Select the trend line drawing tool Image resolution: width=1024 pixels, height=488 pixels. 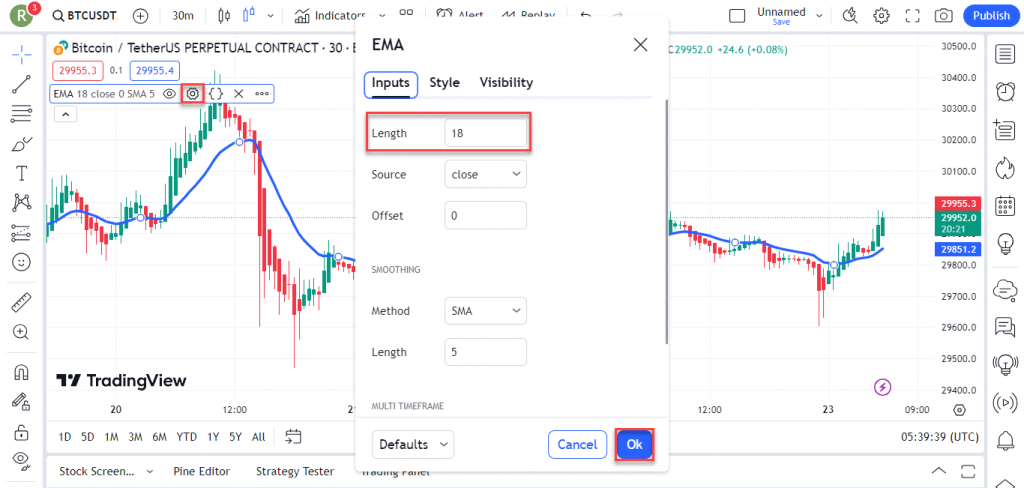pos(22,85)
